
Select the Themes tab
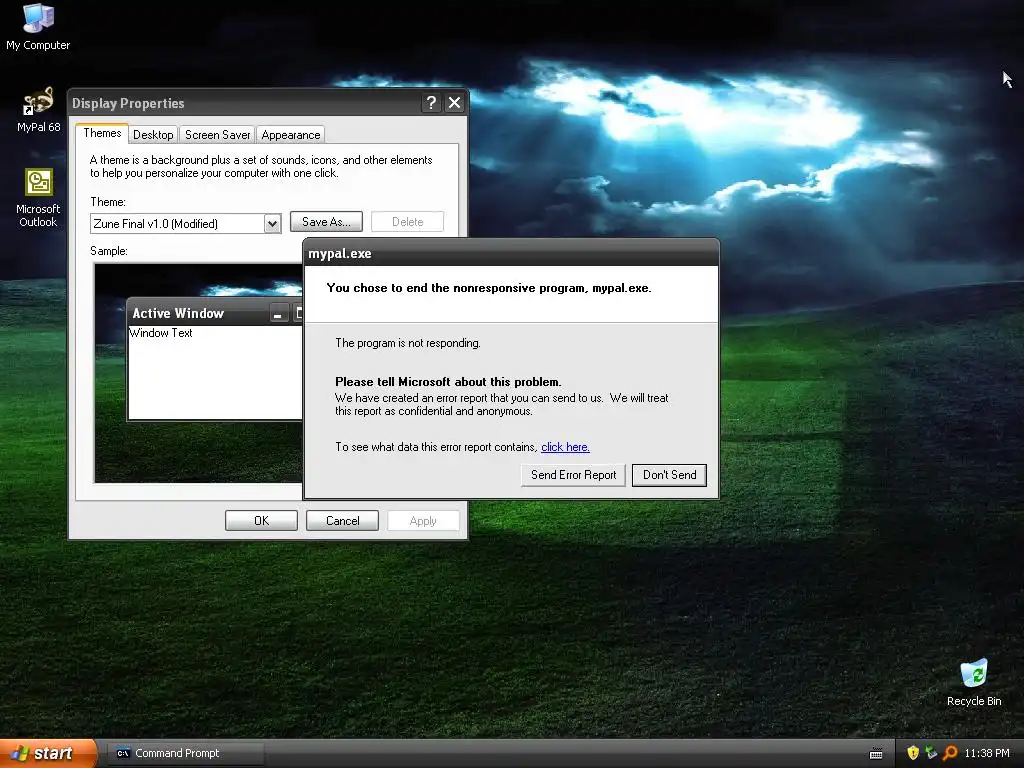tap(102, 133)
